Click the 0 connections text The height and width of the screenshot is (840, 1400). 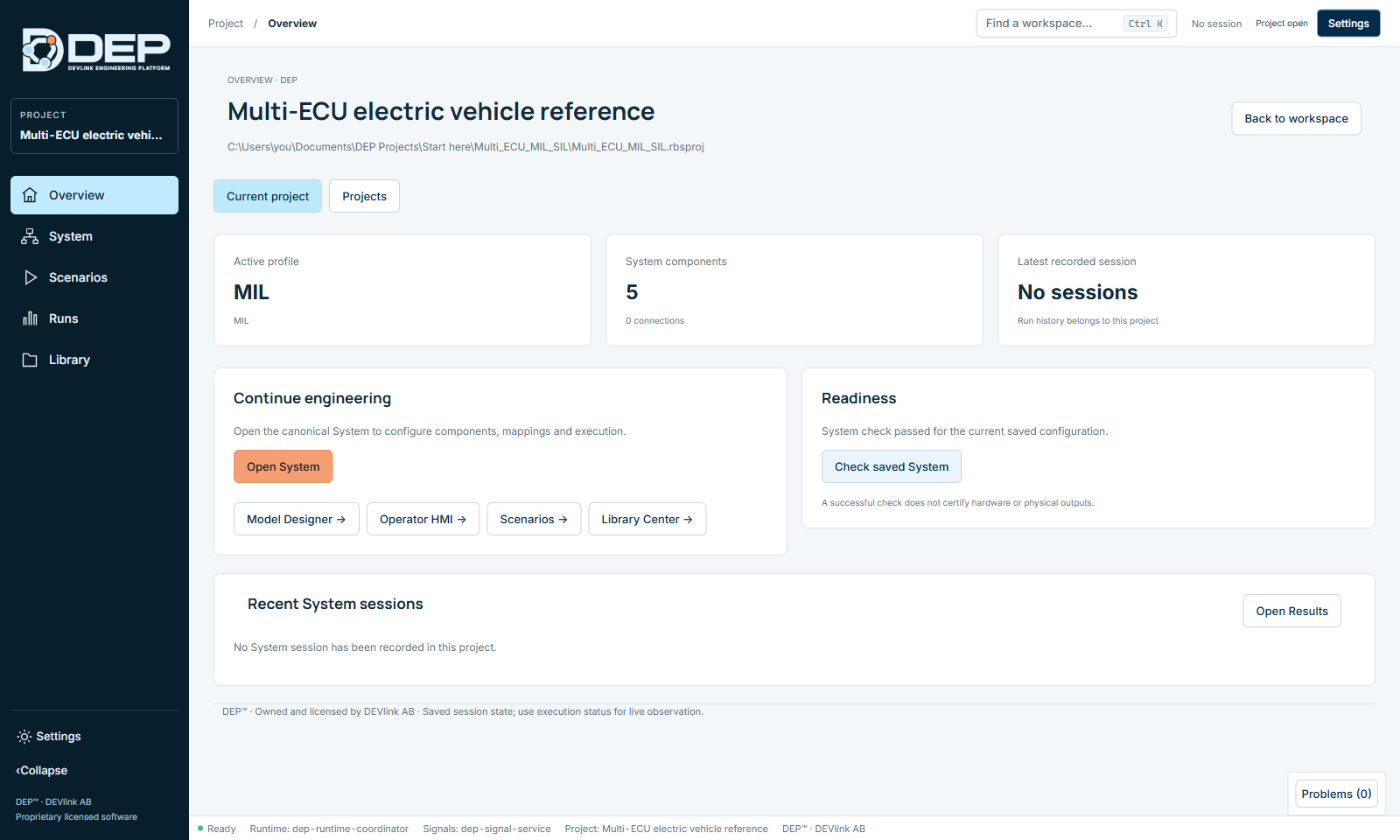point(654,321)
